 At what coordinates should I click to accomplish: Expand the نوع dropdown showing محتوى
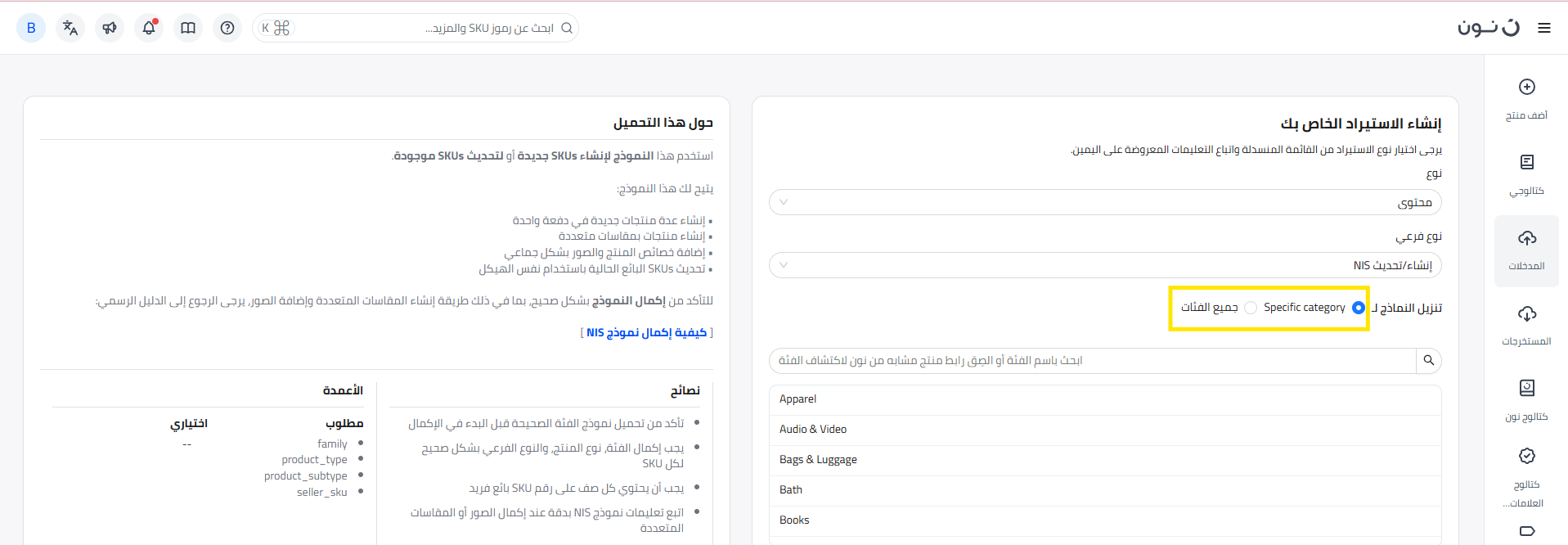click(1104, 202)
